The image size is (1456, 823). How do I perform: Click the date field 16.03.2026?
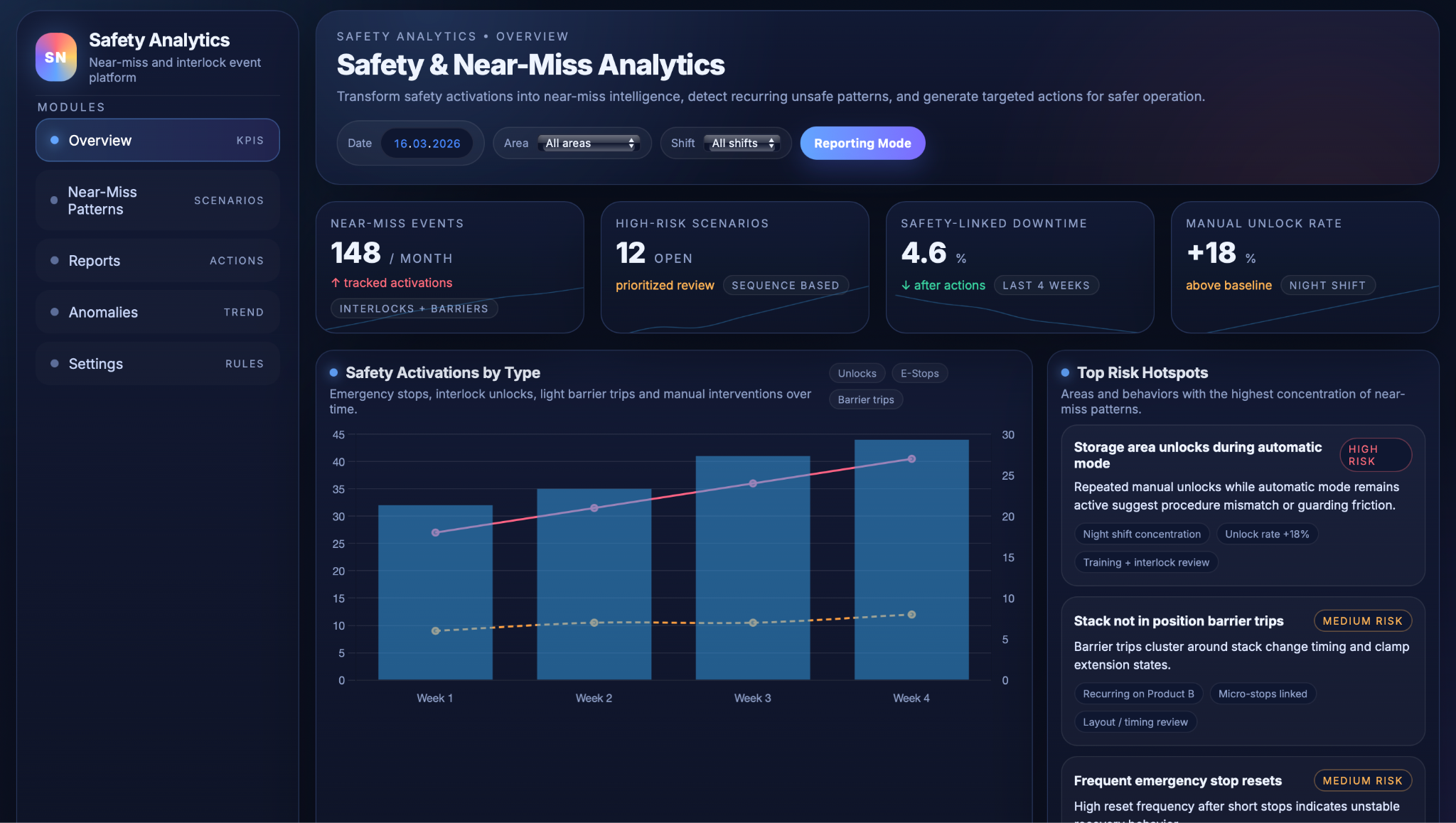coord(427,144)
